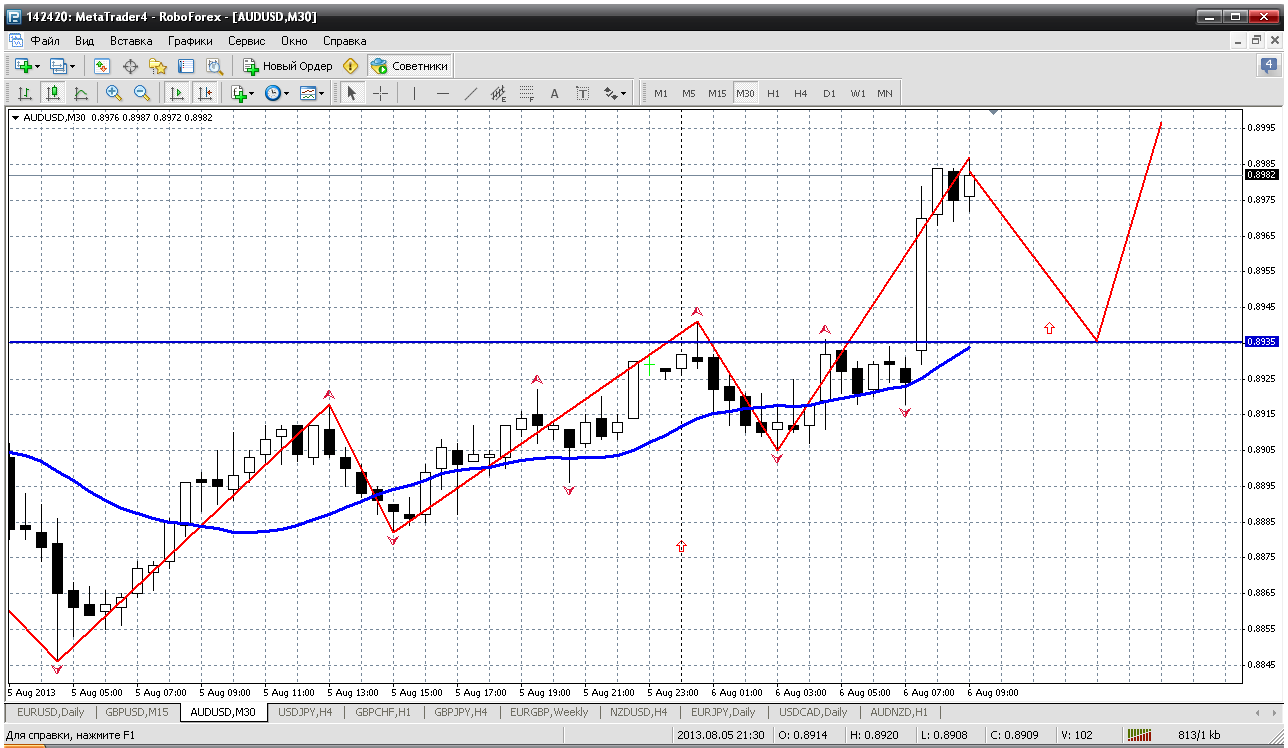1288x748 pixels.
Task: Open the Market Watch window
Action: 101,66
